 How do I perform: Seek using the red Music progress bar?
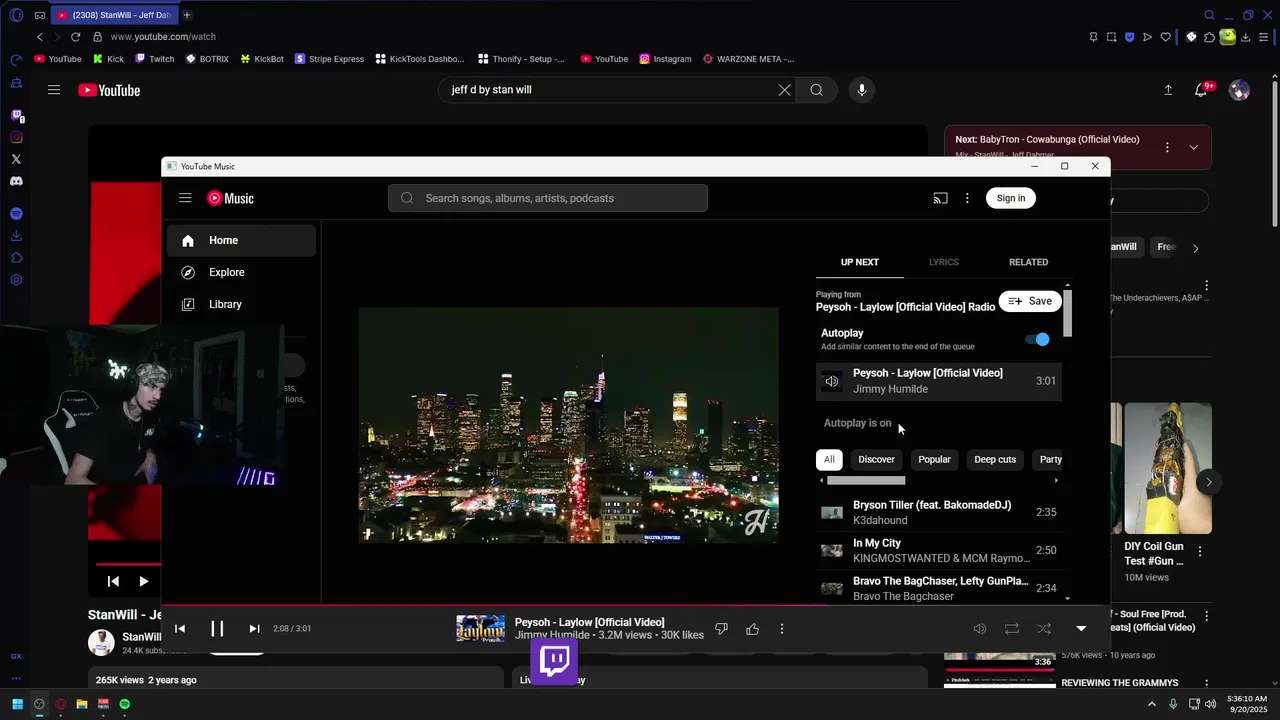pyautogui.click(x=636, y=605)
